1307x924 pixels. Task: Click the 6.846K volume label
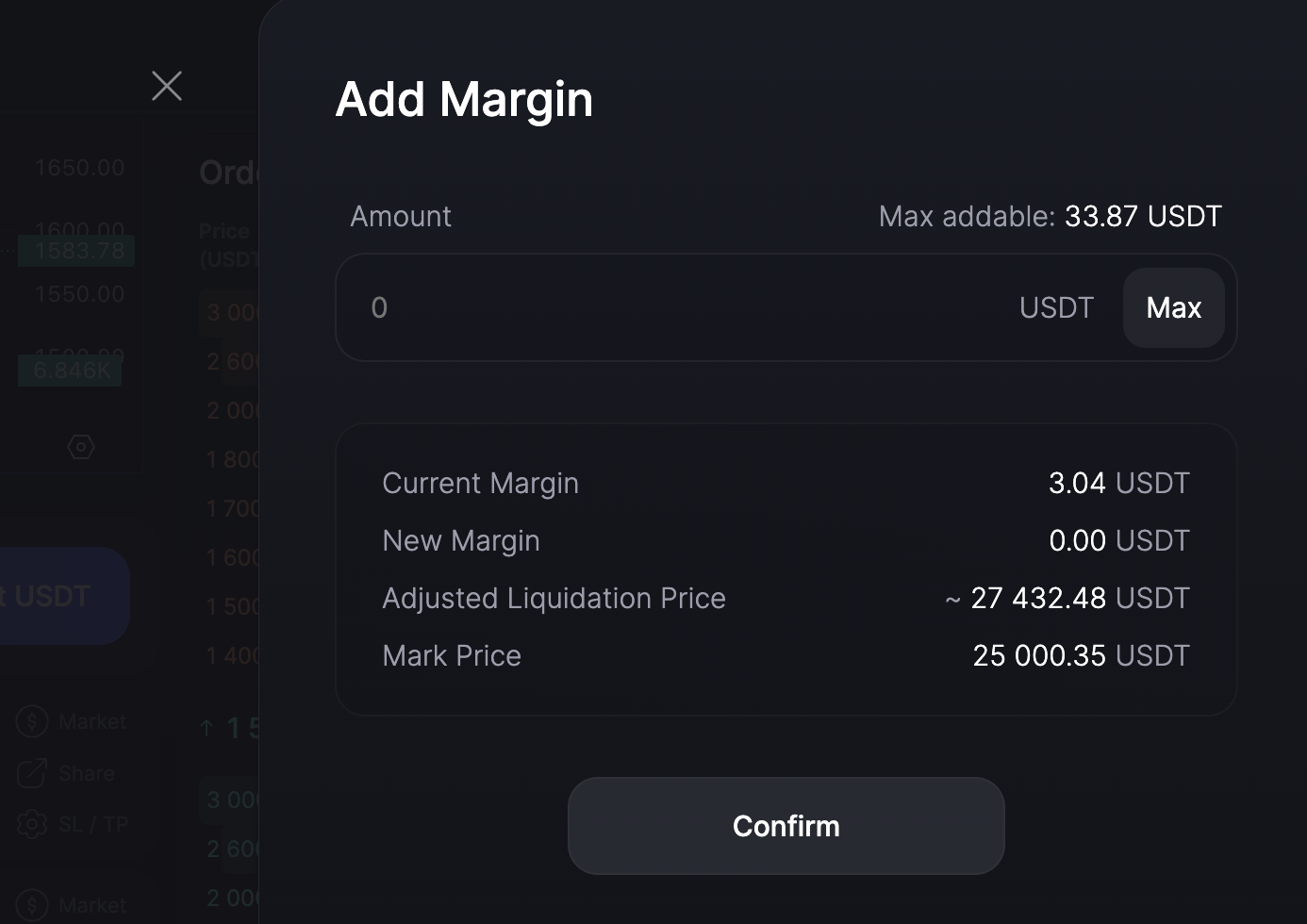pyautogui.click(x=71, y=371)
